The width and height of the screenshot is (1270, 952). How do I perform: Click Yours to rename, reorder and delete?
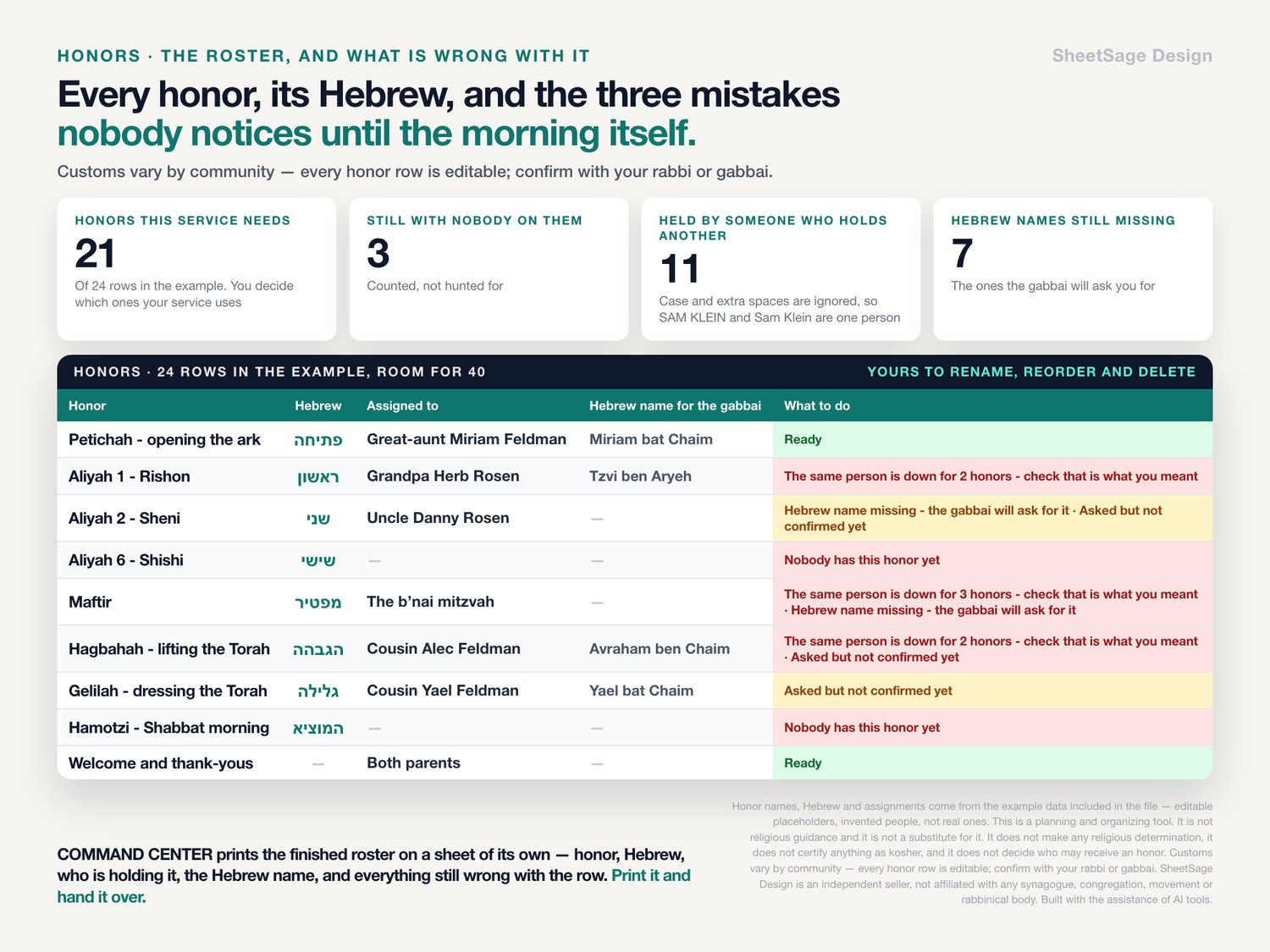click(x=1031, y=372)
